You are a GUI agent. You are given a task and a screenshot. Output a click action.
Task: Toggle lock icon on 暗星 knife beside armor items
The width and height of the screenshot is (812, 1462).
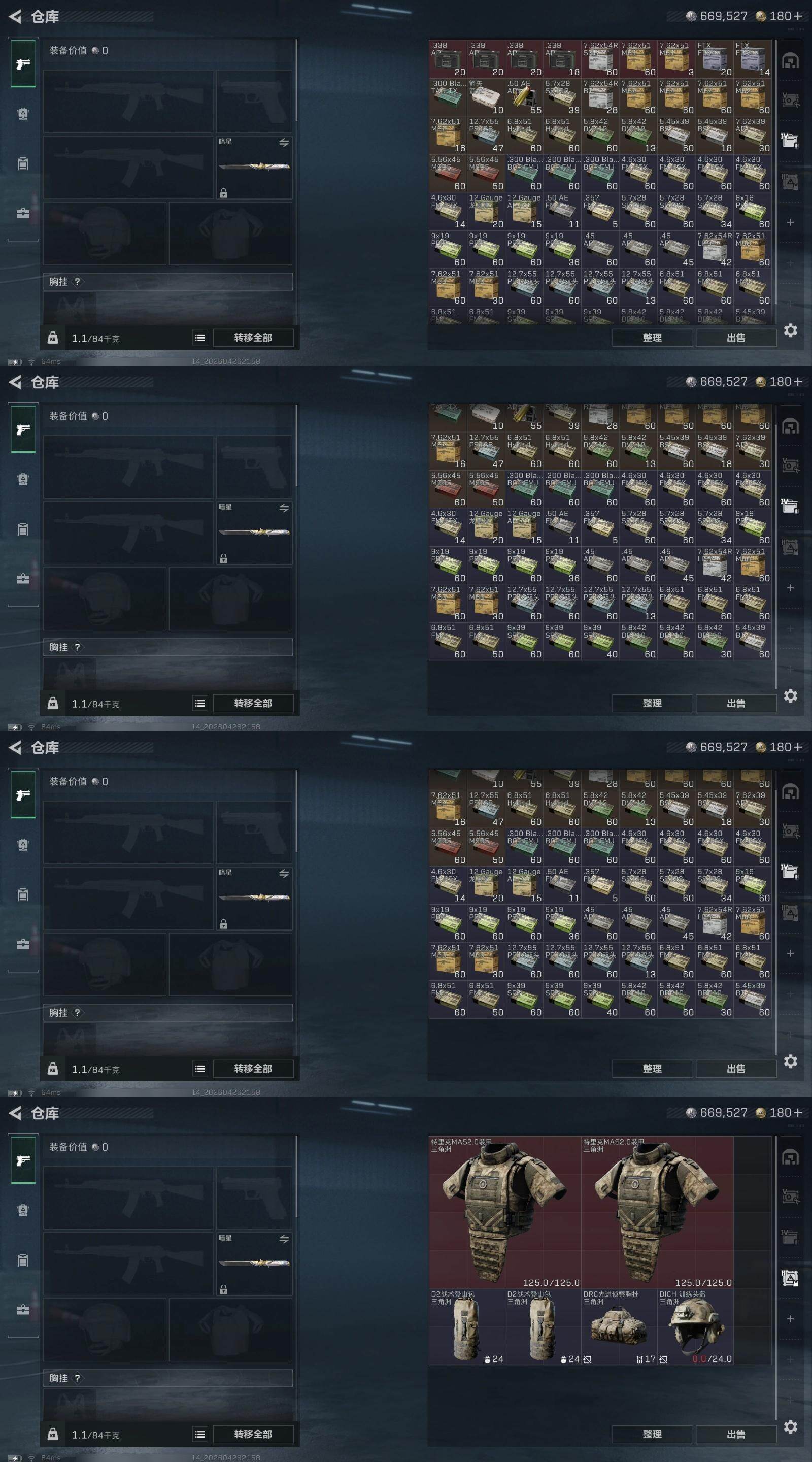(x=224, y=1289)
